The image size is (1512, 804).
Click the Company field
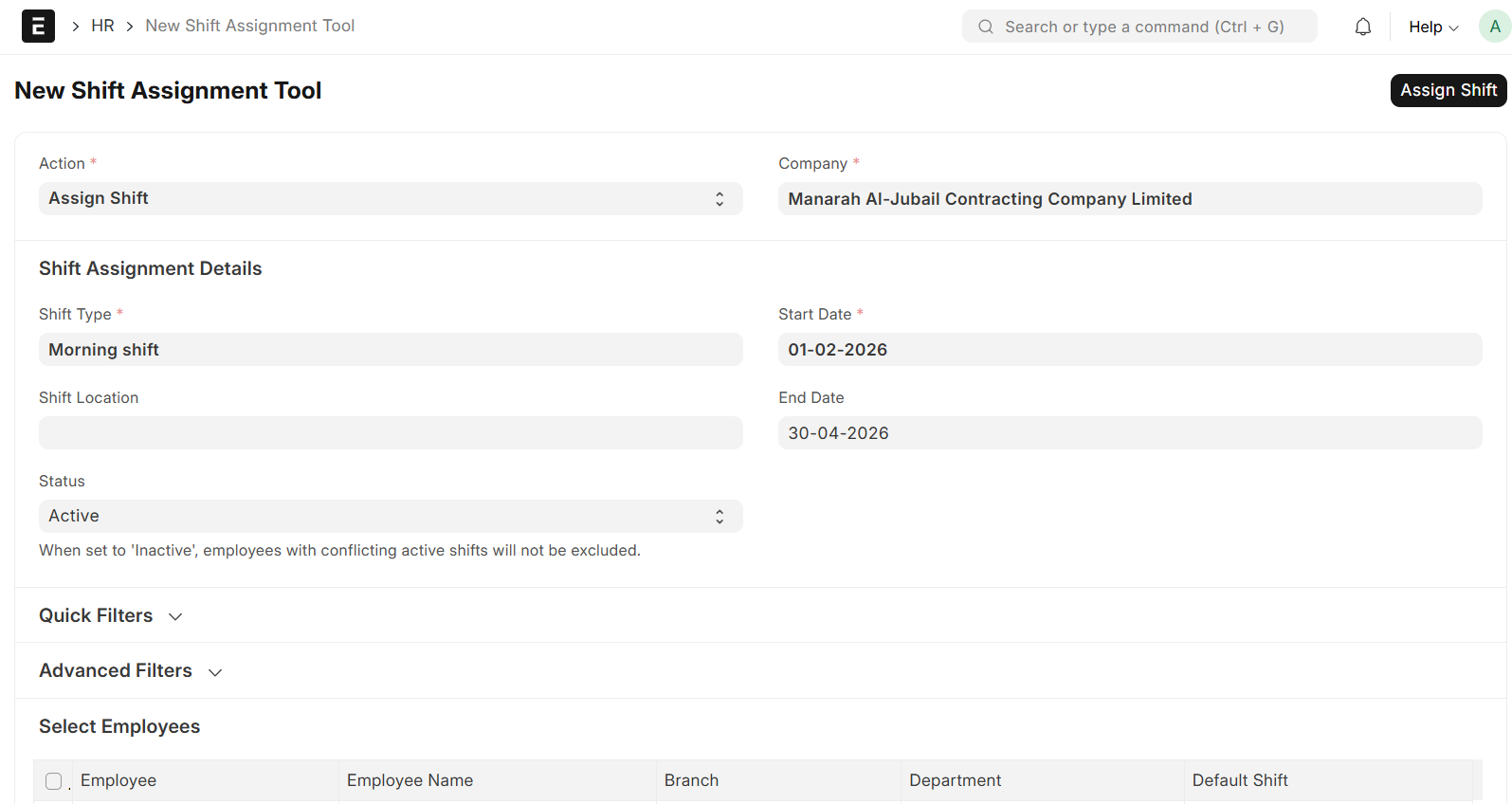point(1129,199)
